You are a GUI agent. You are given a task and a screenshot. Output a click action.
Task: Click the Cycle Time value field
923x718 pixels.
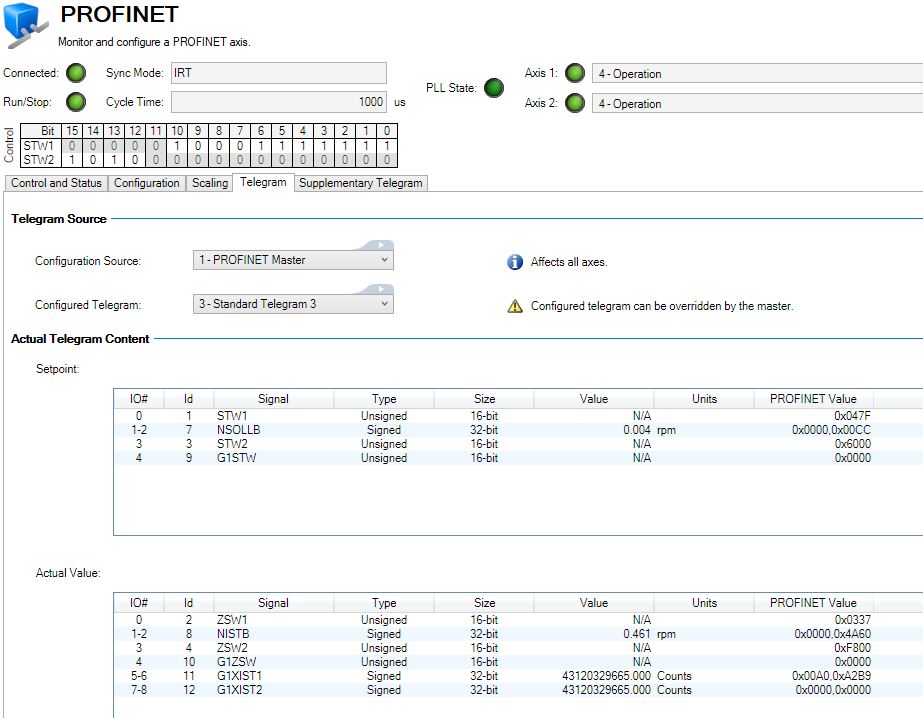[x=279, y=102]
